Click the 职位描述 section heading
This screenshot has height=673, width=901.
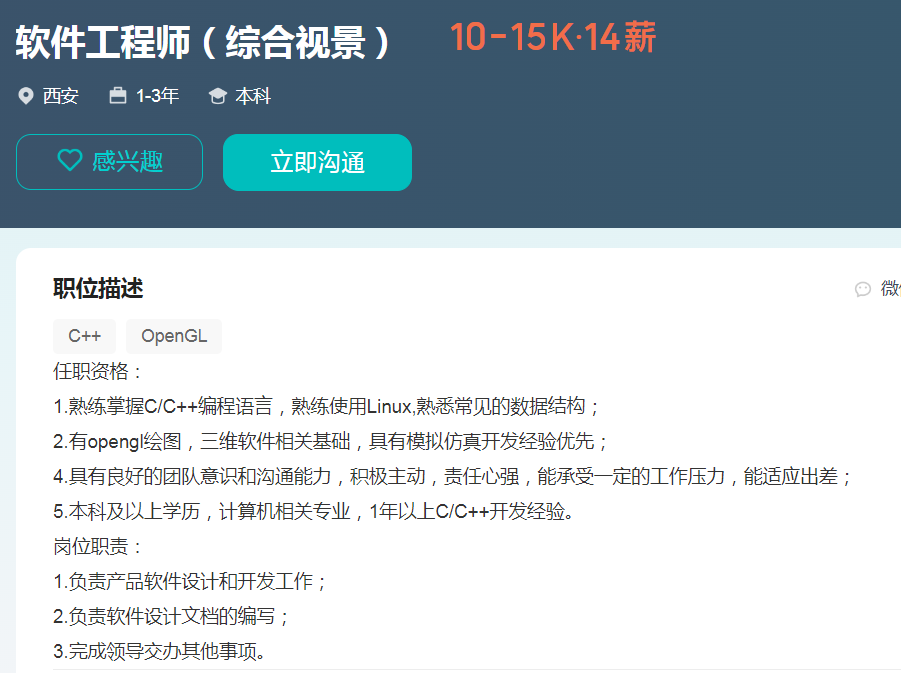coord(98,289)
